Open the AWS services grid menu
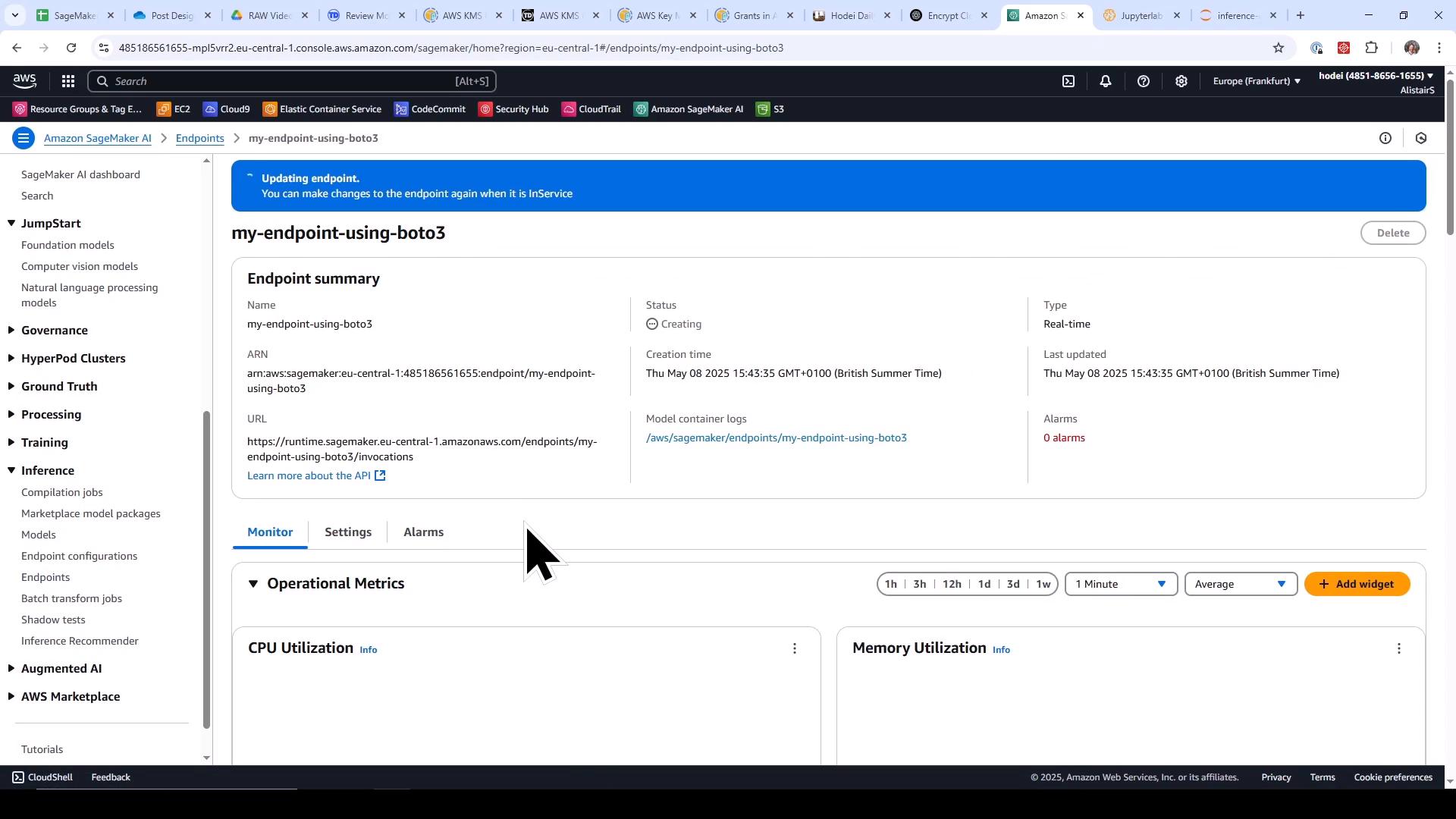The height and width of the screenshot is (819, 1456). (67, 81)
